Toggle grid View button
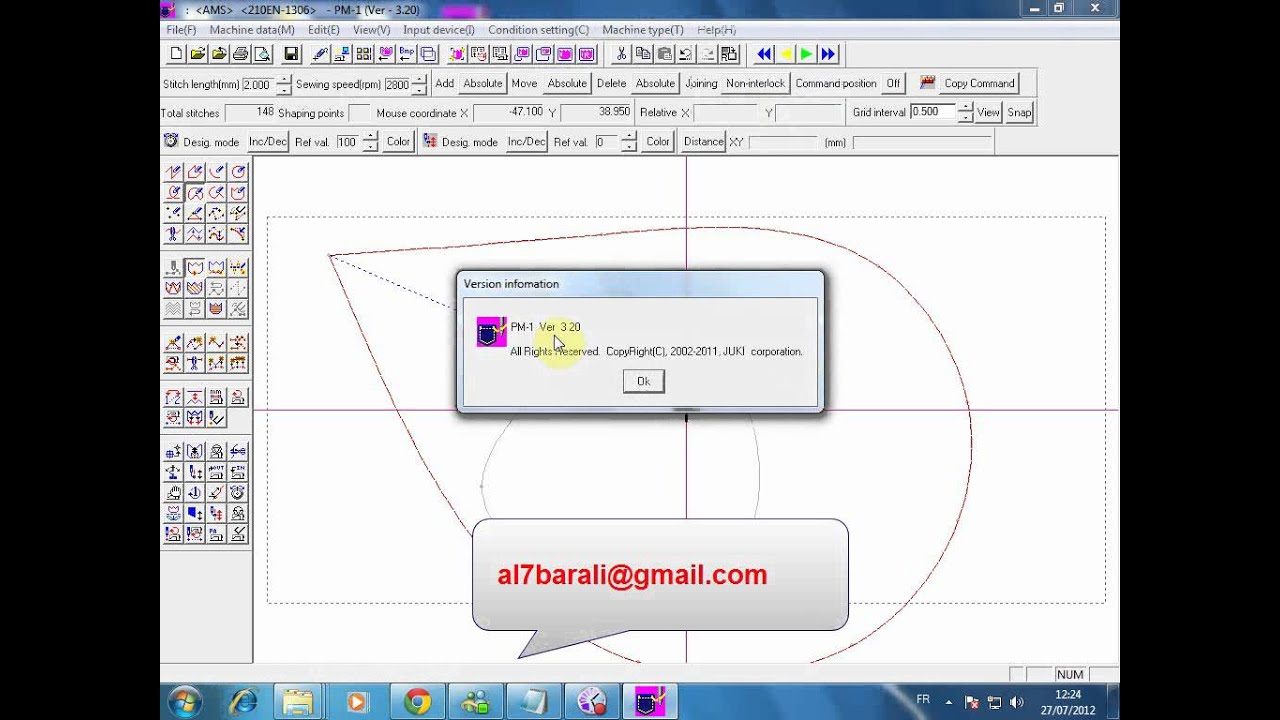Viewport: 1280px width, 720px height. pyautogui.click(x=988, y=112)
